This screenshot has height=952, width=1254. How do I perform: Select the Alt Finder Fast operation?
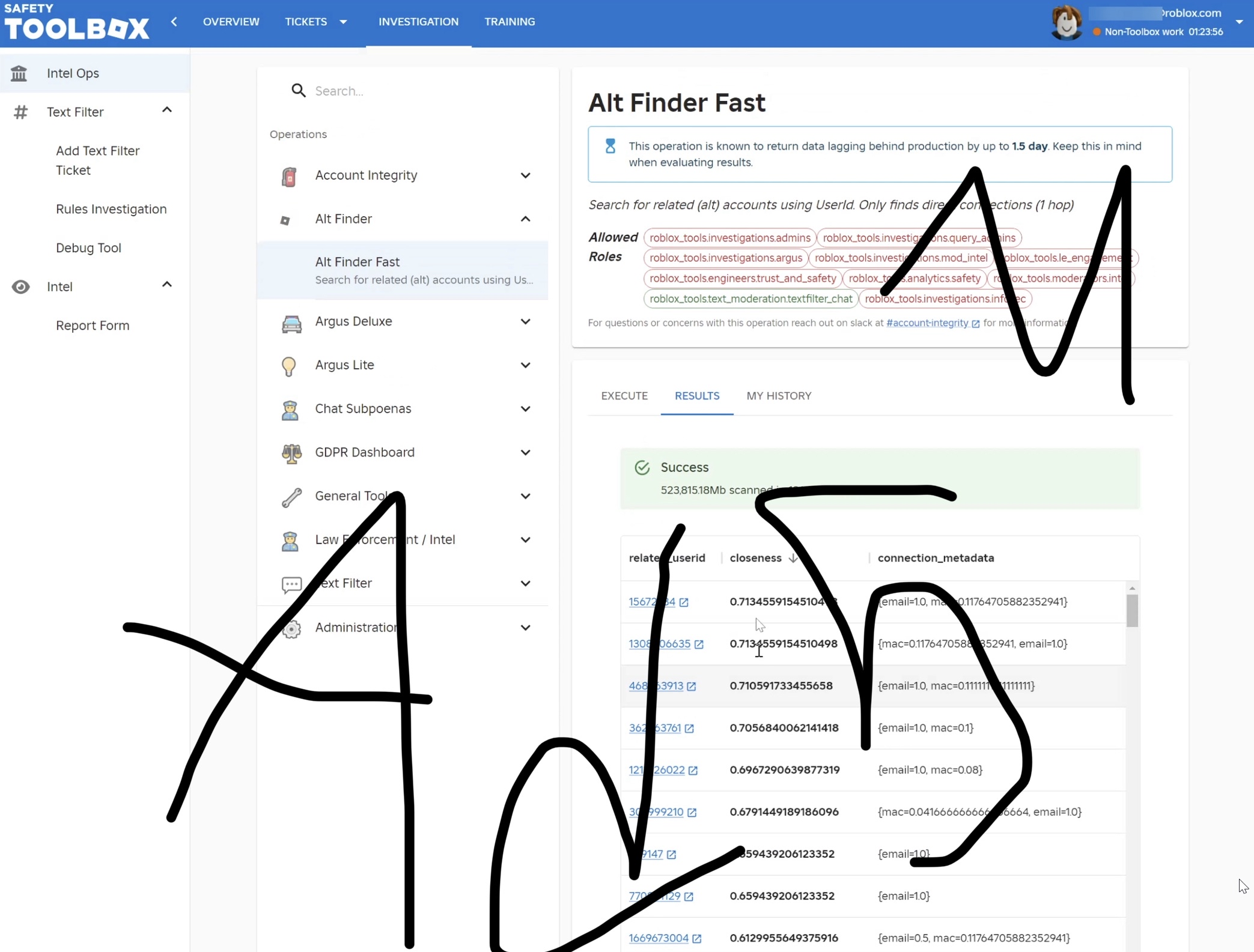[403, 270]
